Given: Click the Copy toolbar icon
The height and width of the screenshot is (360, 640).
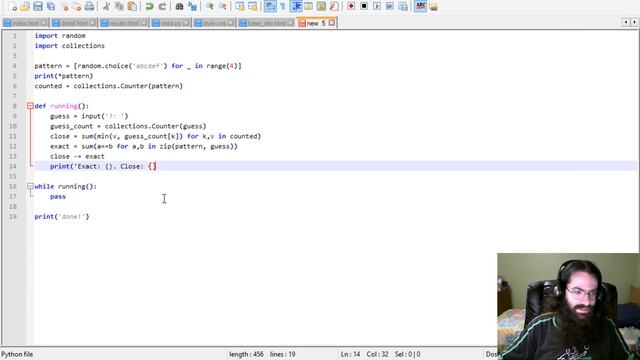Looking at the screenshot, I should (119, 6).
